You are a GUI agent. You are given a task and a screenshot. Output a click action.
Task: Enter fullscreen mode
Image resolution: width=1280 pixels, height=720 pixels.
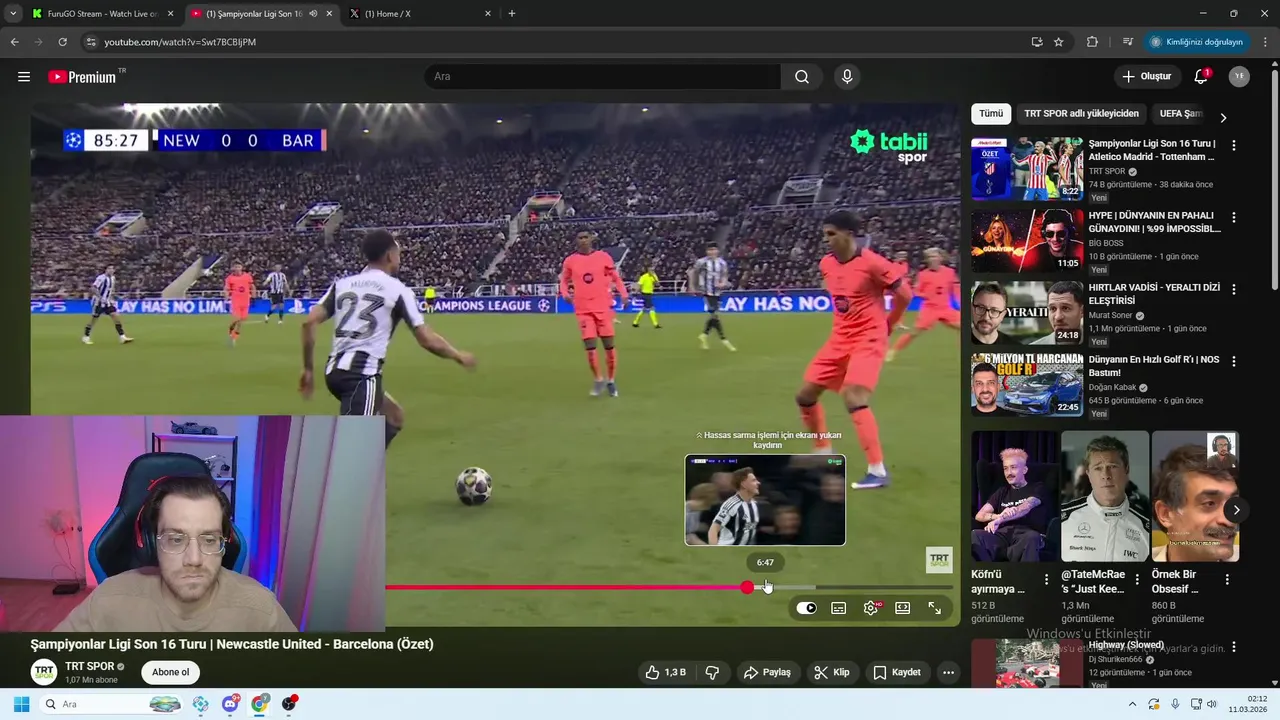pos(935,608)
